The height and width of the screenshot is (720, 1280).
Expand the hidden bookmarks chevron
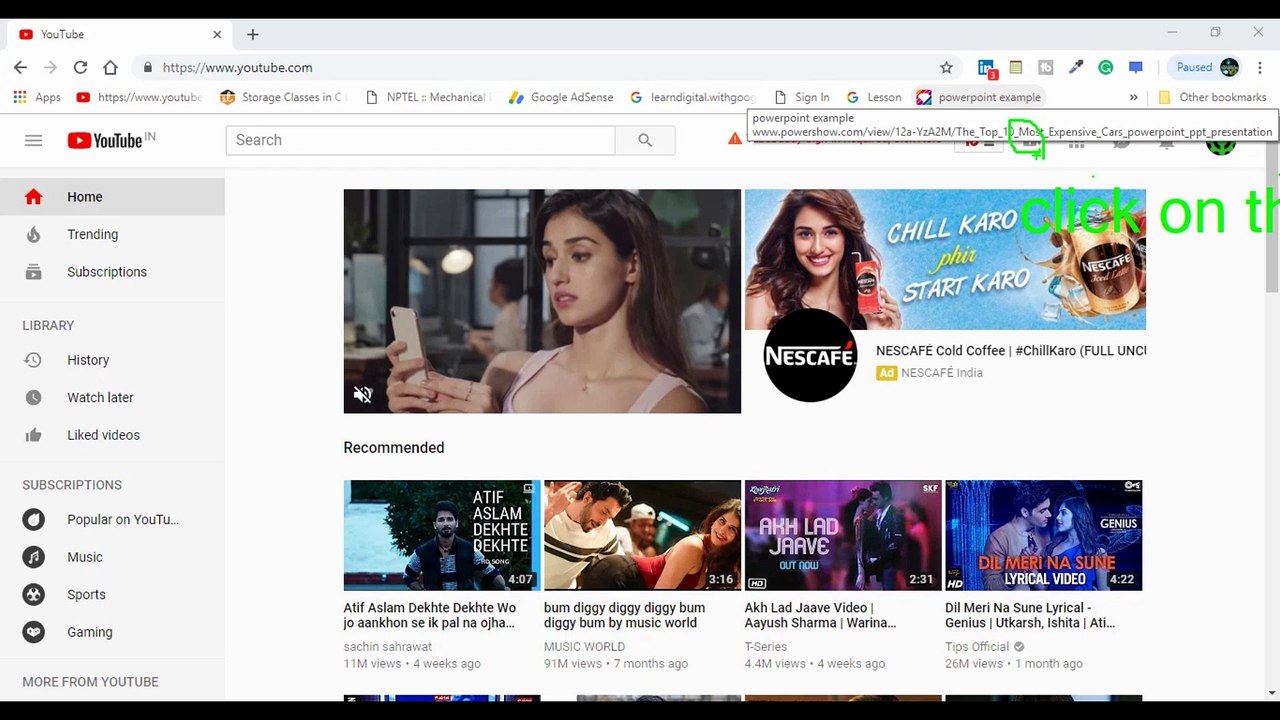1133,97
